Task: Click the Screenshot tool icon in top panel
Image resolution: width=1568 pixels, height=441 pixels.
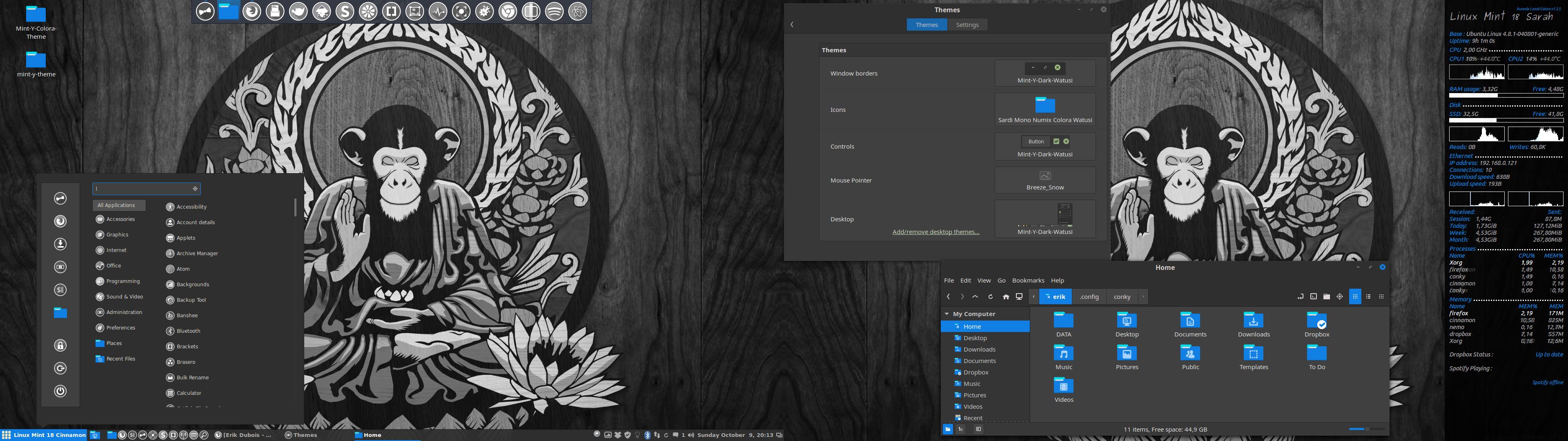Action: click(461, 12)
